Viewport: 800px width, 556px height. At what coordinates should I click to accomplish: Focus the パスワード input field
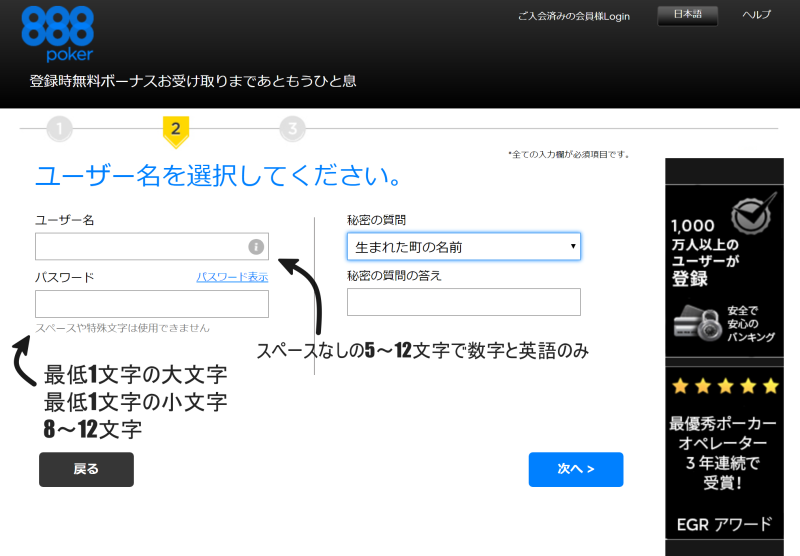151,304
